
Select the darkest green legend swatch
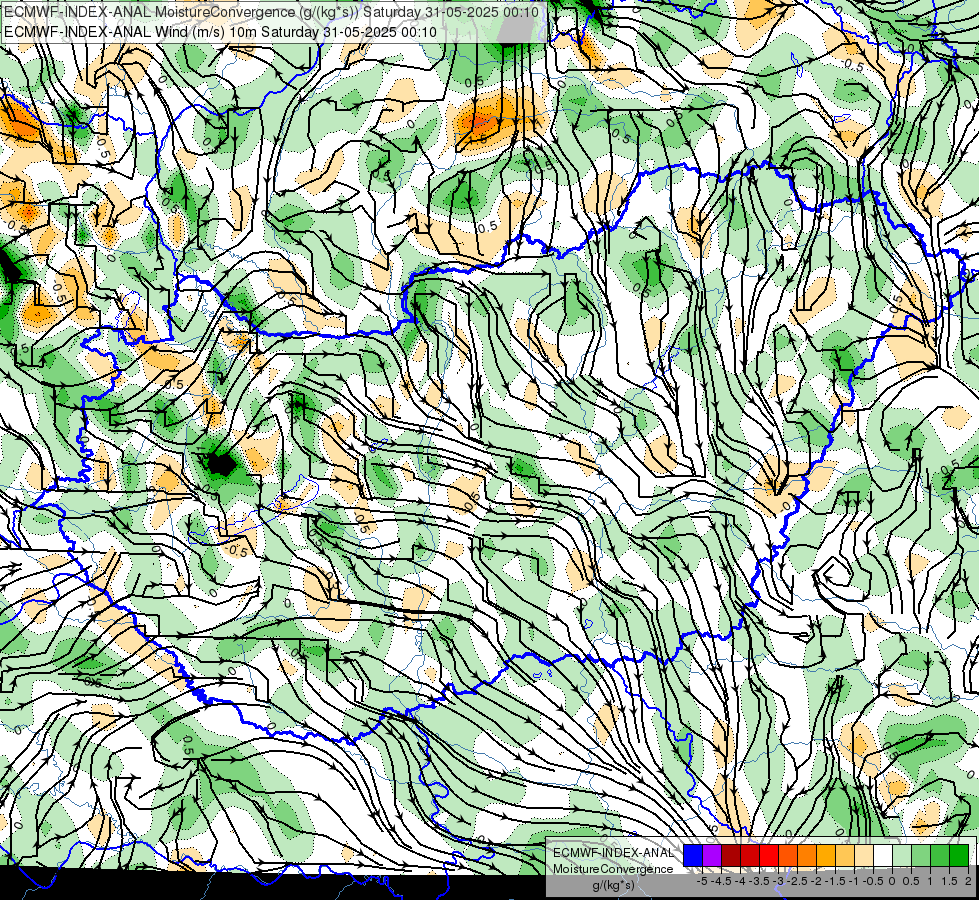coord(958,855)
